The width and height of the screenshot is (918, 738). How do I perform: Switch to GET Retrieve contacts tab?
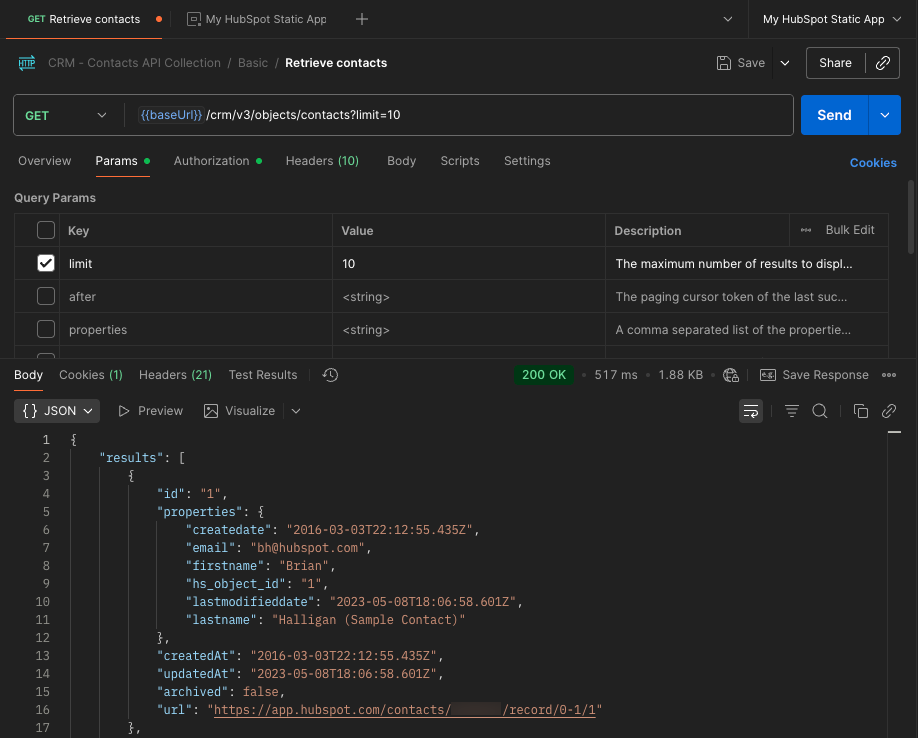(x=84, y=19)
